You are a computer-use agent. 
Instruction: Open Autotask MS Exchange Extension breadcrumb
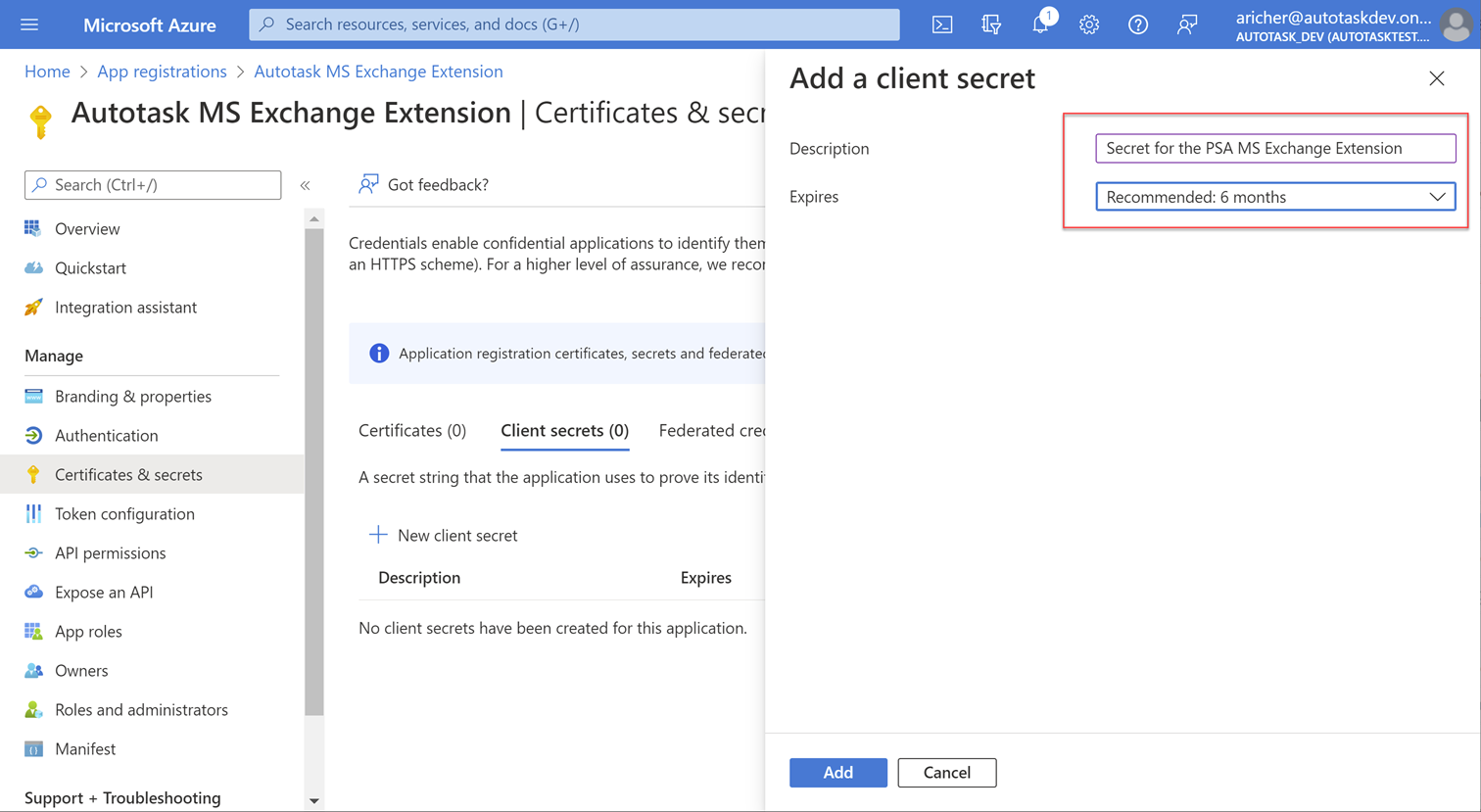tap(378, 72)
